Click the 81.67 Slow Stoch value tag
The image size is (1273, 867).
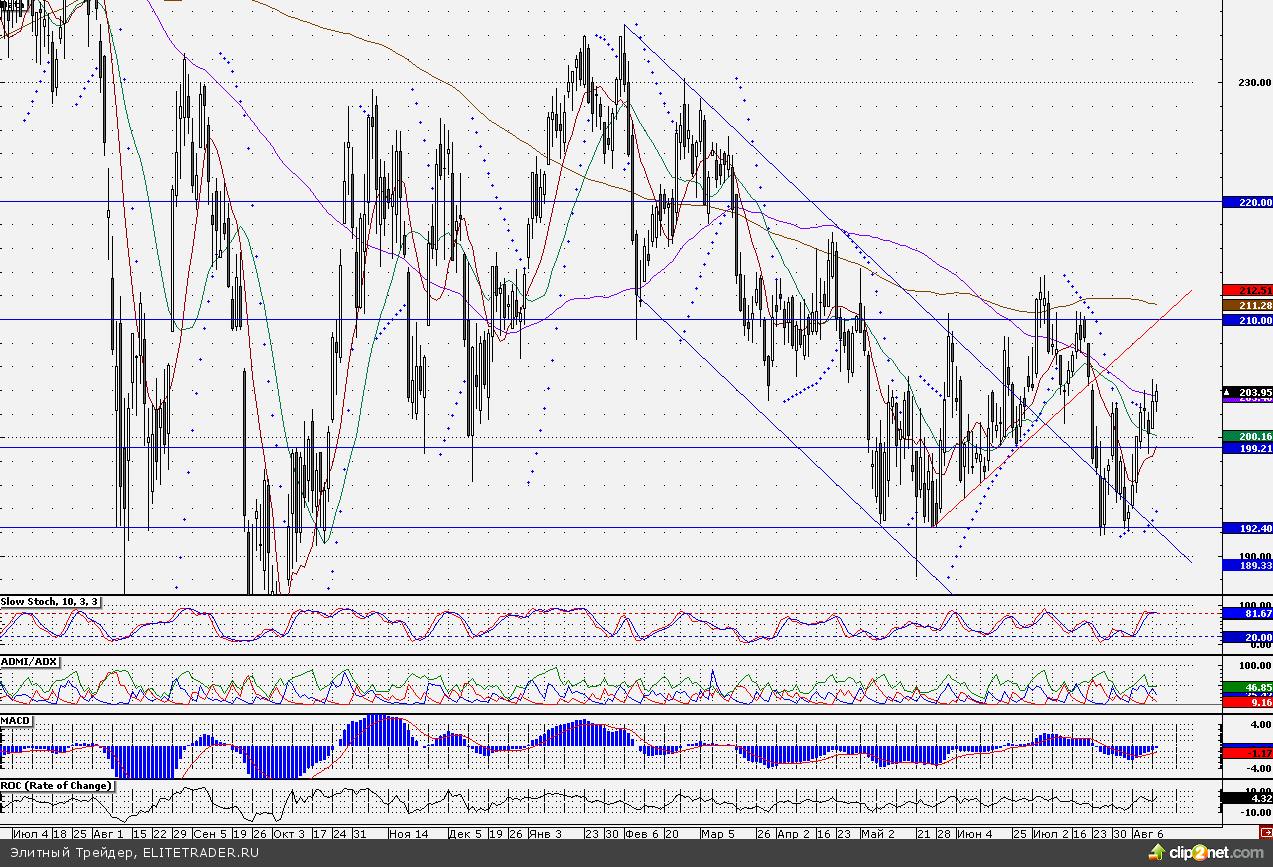click(1247, 613)
